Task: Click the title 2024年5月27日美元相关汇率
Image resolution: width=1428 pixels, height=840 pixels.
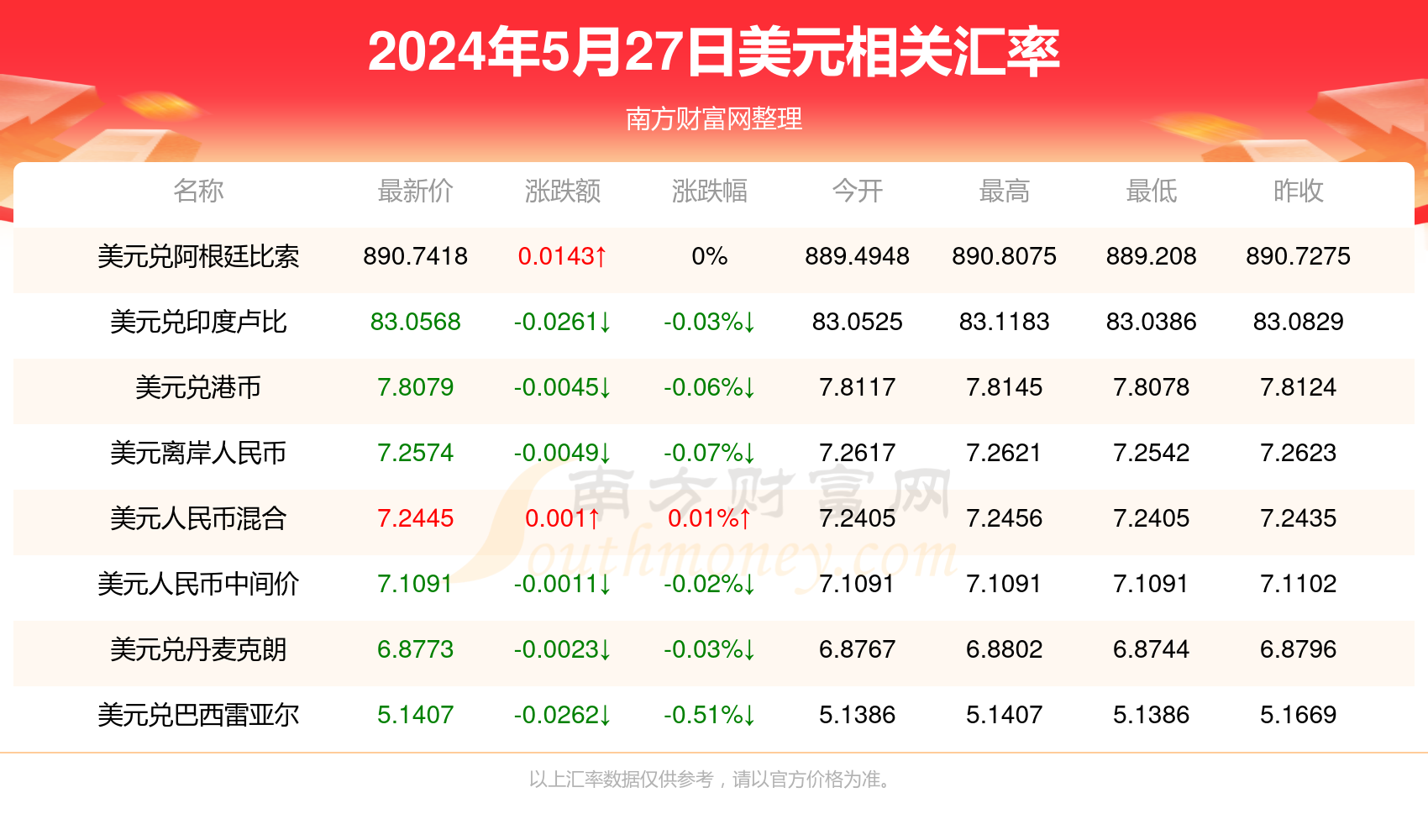Action: click(713, 52)
